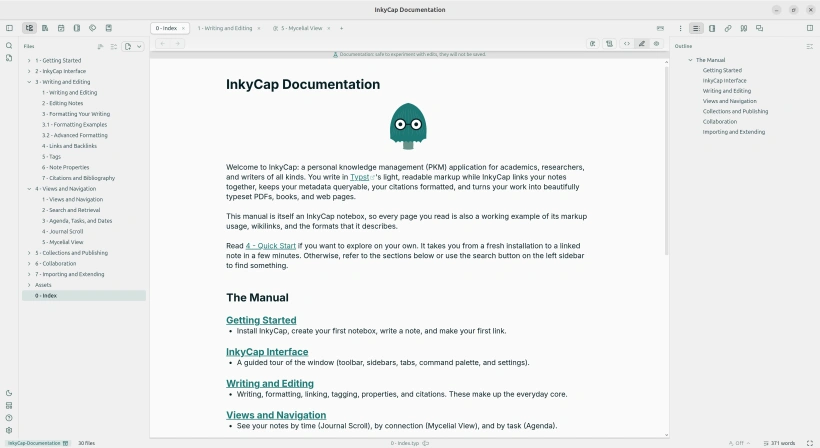Open the Getting Started heading link
The image size is (820, 448).
tap(261, 320)
